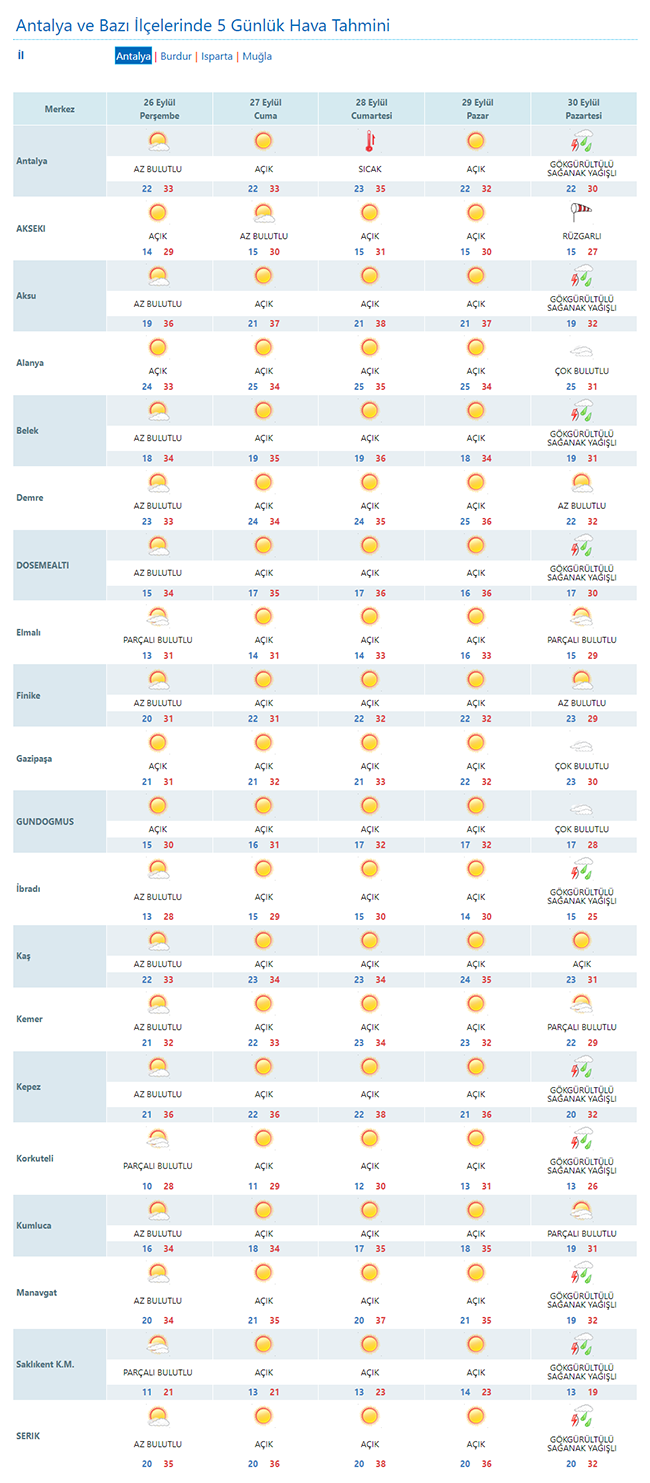The height and width of the screenshot is (1483, 650).
Task: Select the Alanya district row label
Action: tap(30, 363)
